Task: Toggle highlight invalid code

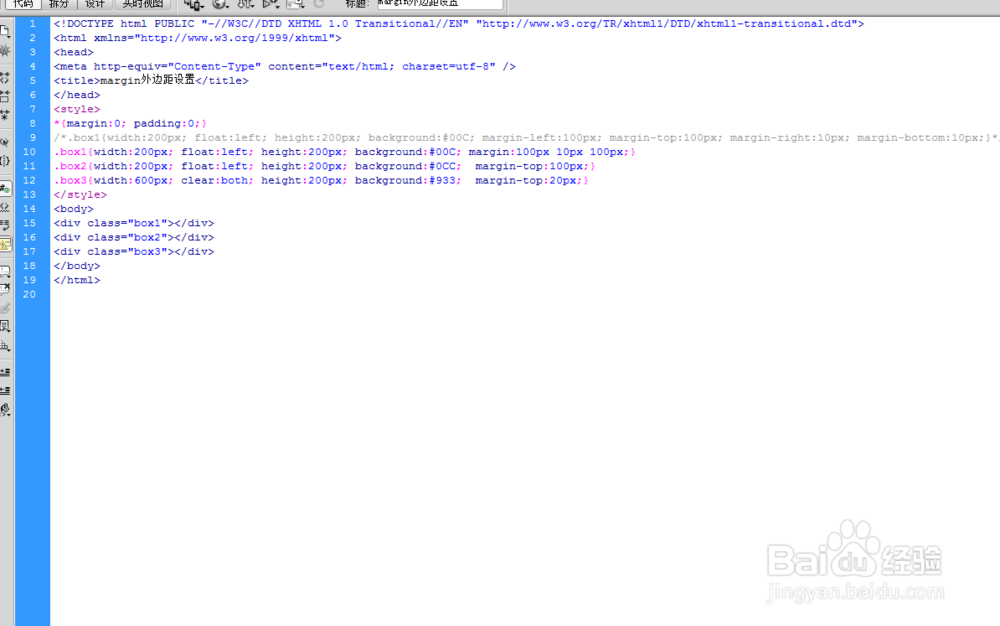Action: [x=5, y=207]
